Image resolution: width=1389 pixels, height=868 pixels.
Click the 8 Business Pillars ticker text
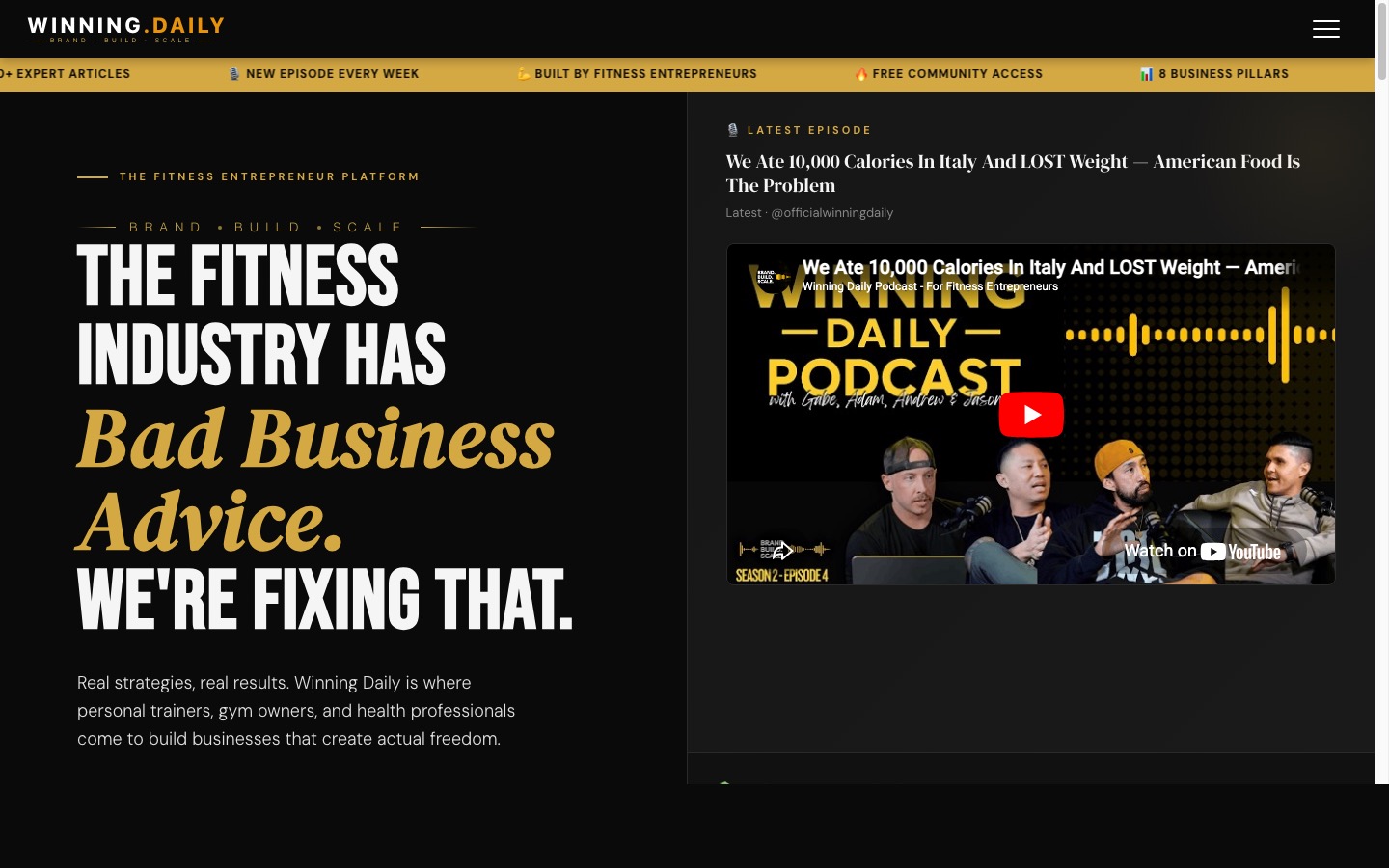1223,74
